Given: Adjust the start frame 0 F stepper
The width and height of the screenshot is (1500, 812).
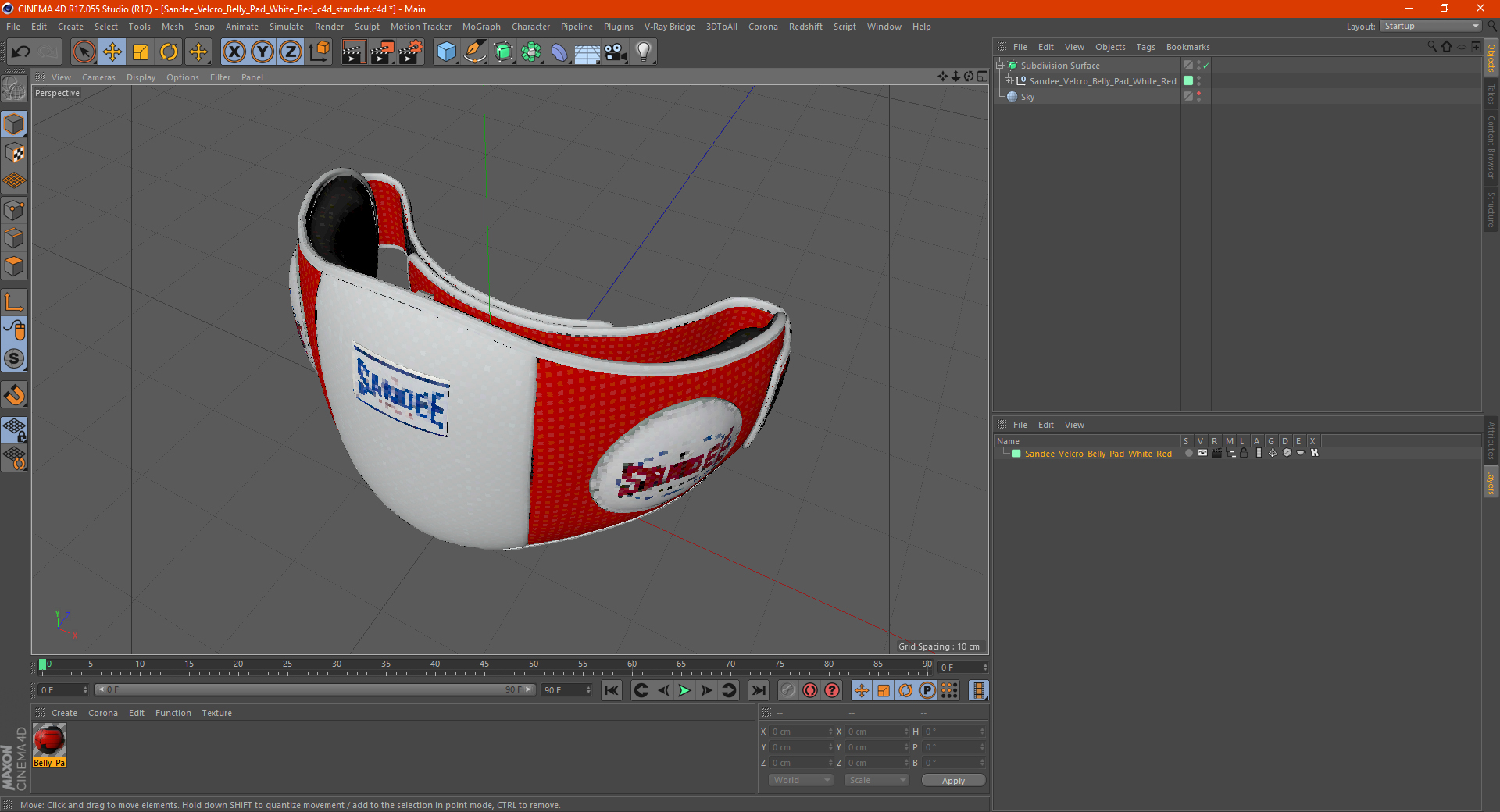Looking at the screenshot, I should pyautogui.click(x=85, y=690).
